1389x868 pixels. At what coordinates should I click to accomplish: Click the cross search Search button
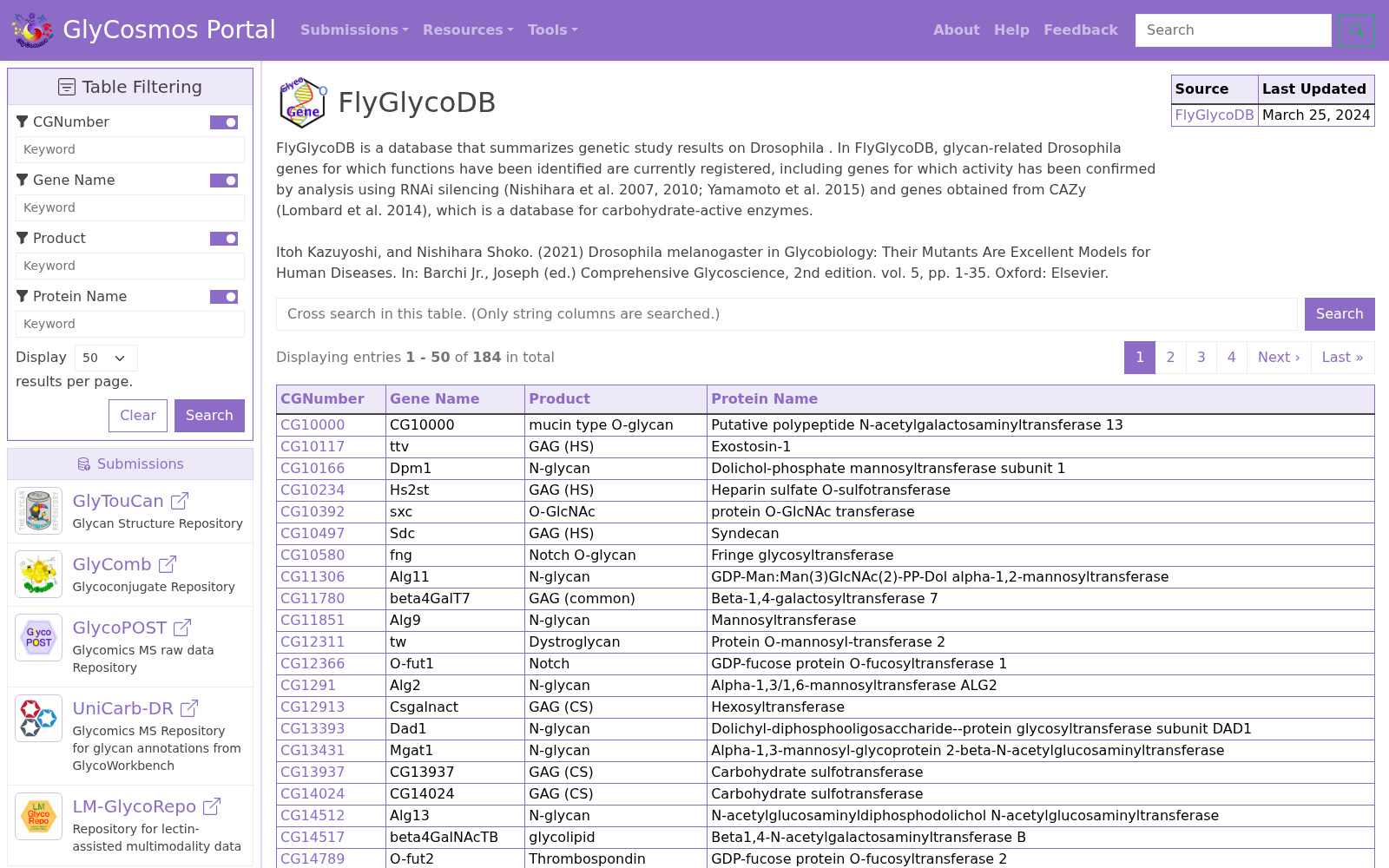pyautogui.click(x=1340, y=314)
